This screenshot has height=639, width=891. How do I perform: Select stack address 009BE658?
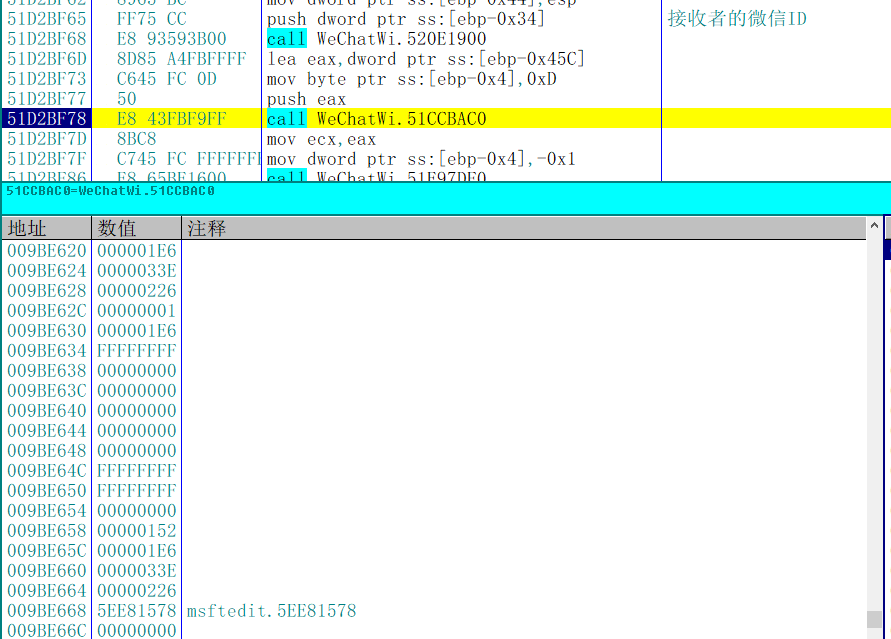(47, 531)
